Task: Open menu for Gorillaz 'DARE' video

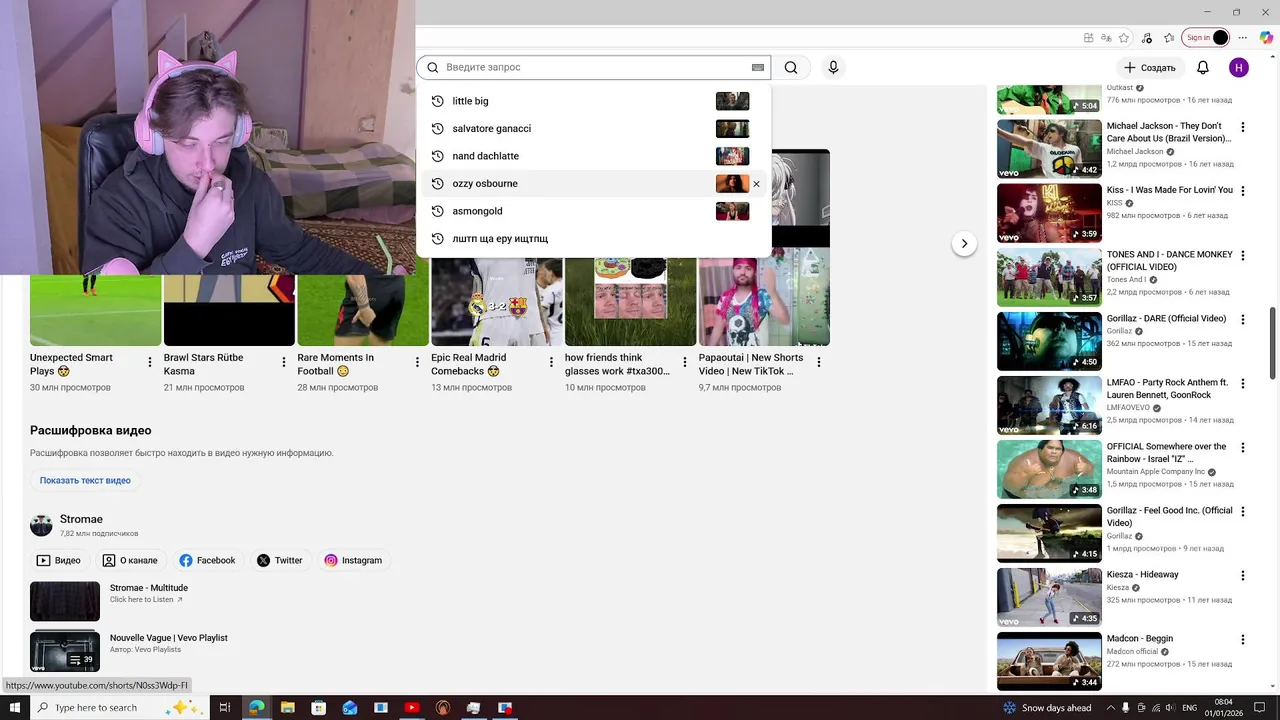Action: pyautogui.click(x=1243, y=319)
